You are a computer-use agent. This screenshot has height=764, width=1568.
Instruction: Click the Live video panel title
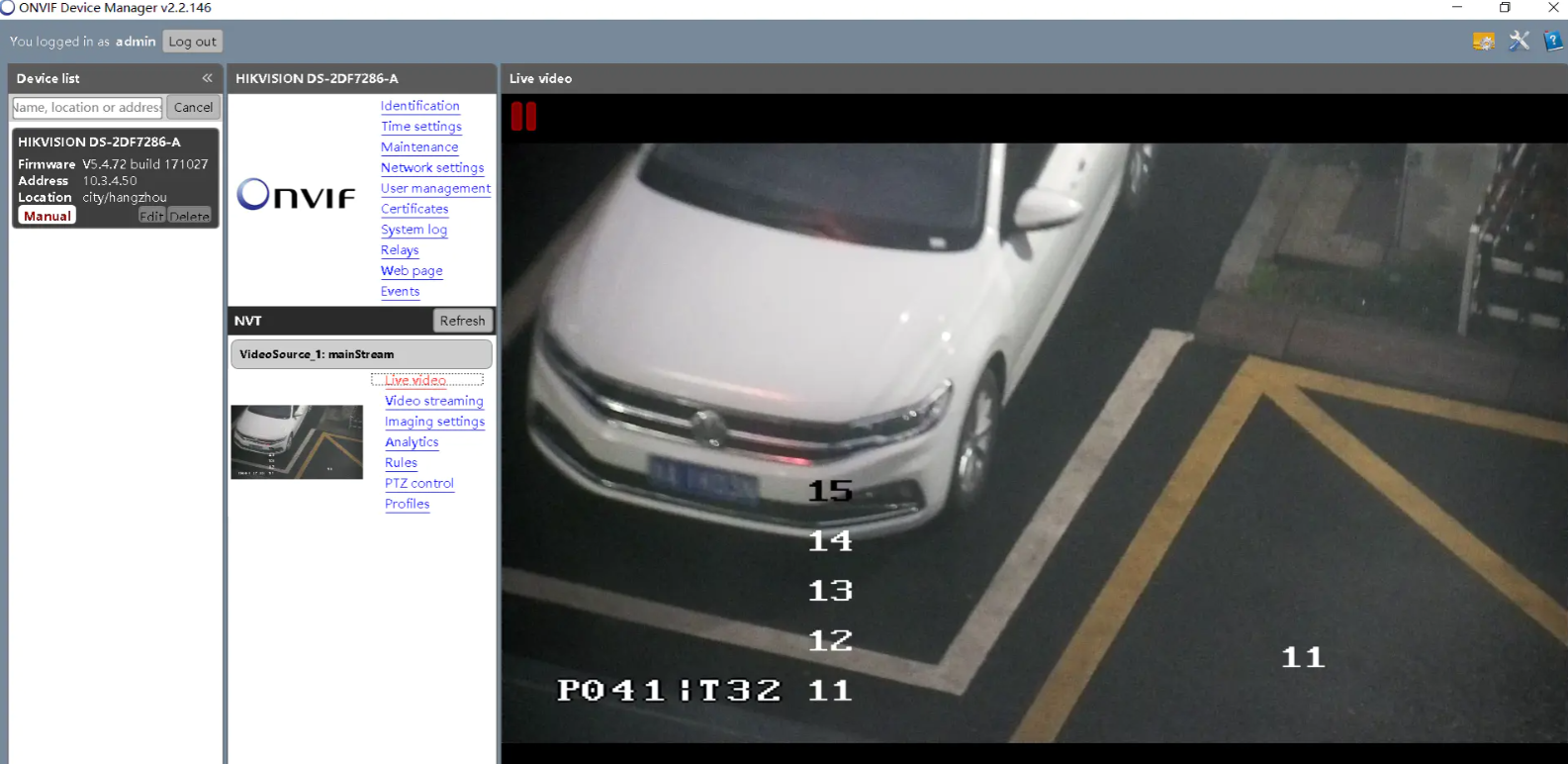click(x=540, y=78)
